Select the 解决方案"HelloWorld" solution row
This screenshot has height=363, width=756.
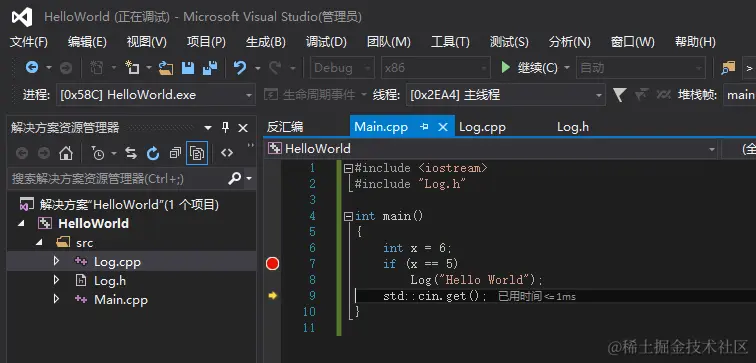point(131,205)
